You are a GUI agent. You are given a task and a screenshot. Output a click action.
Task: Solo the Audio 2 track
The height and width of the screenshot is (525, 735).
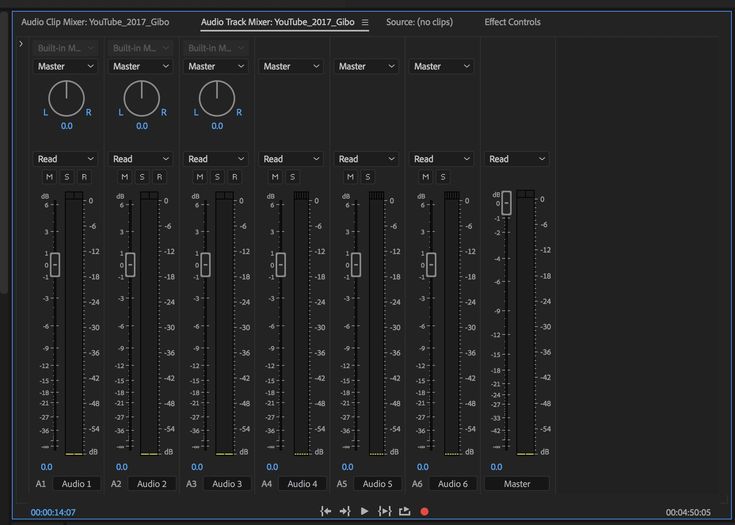141,177
